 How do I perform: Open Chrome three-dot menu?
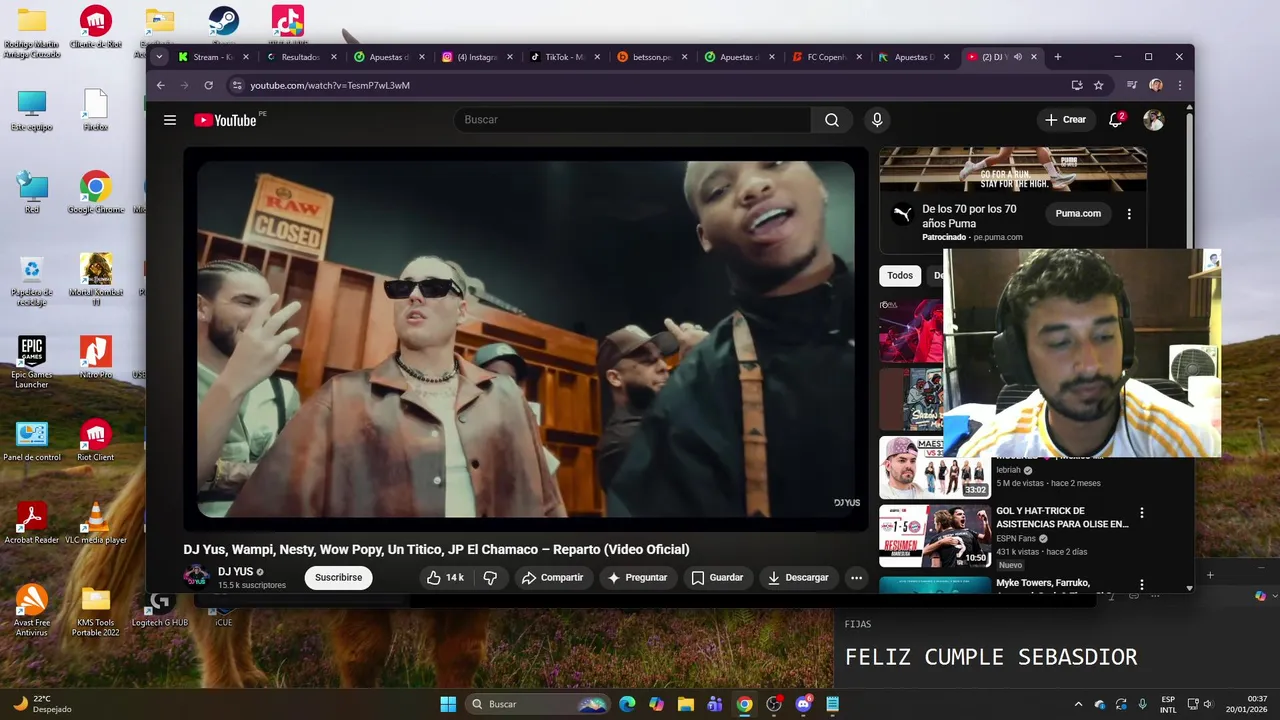pos(1179,85)
